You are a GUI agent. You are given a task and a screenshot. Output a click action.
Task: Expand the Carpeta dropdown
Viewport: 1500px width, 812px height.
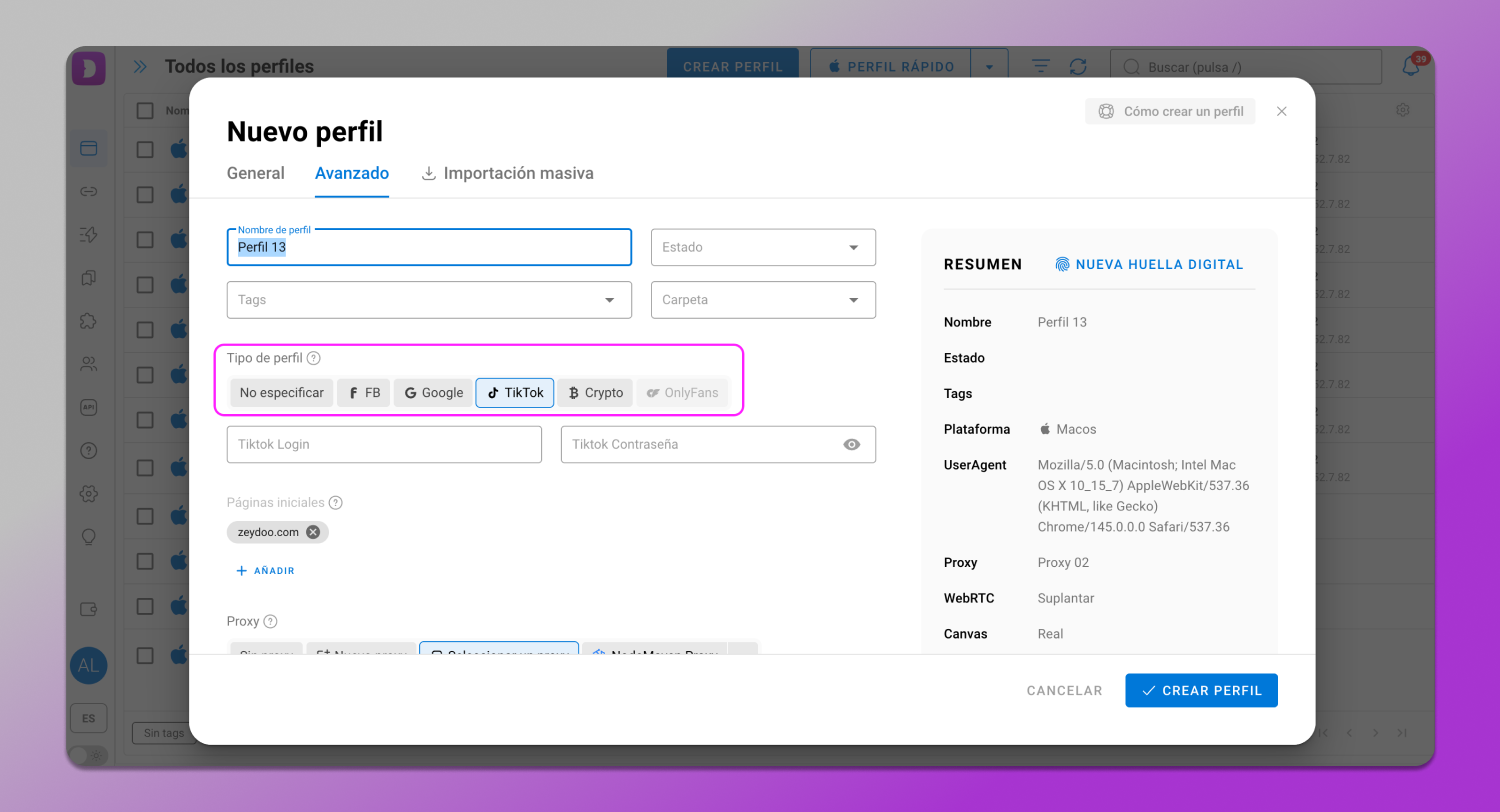763,300
